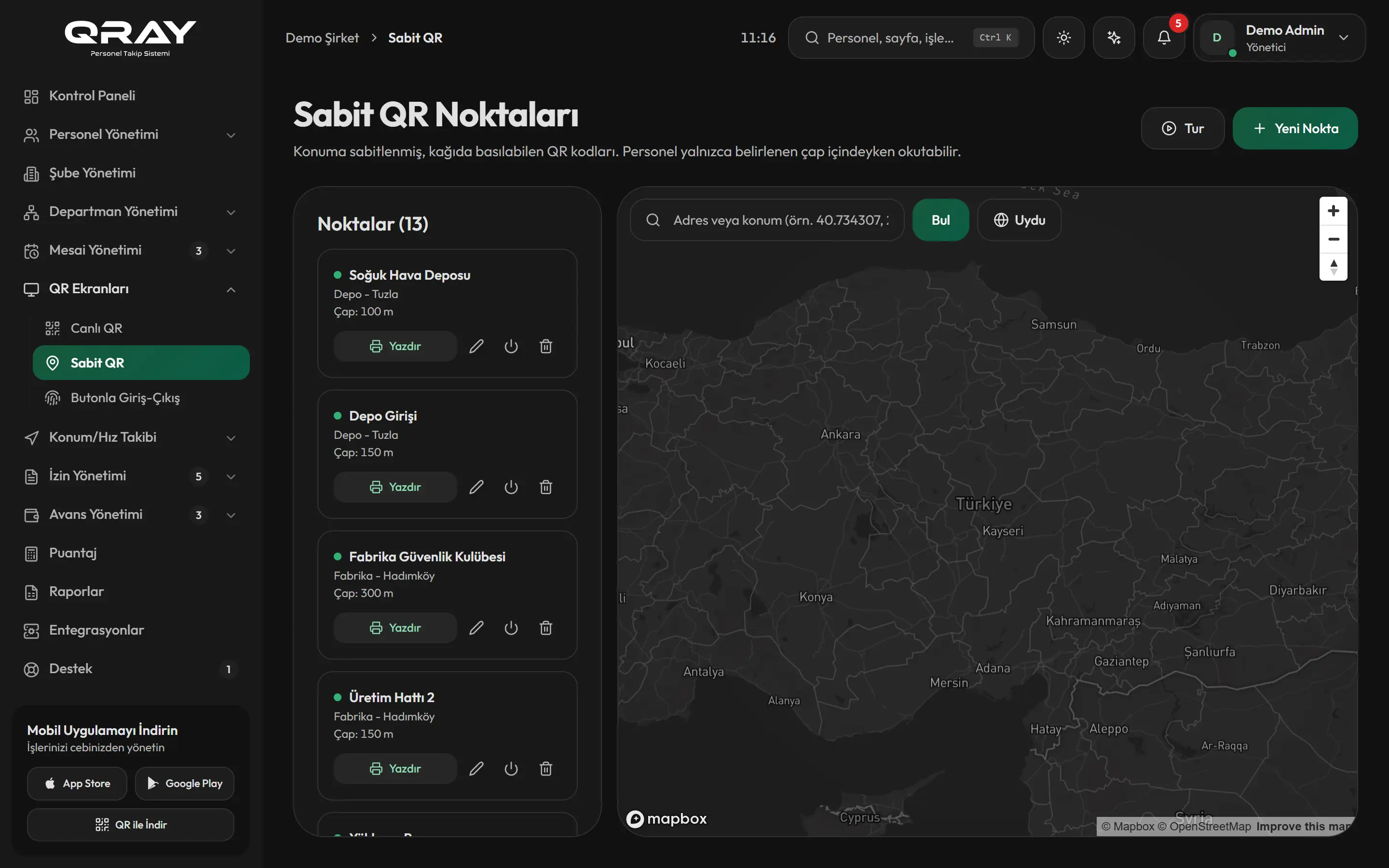Click Bul to search map address
This screenshot has height=868, width=1389.
tap(940, 220)
